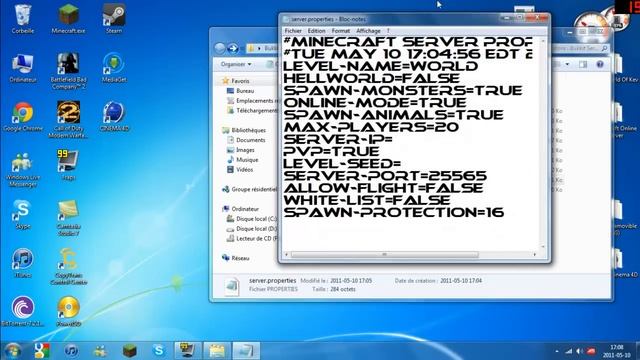Click the SERVER-PORT=25565 line in Notepad

coord(385,176)
